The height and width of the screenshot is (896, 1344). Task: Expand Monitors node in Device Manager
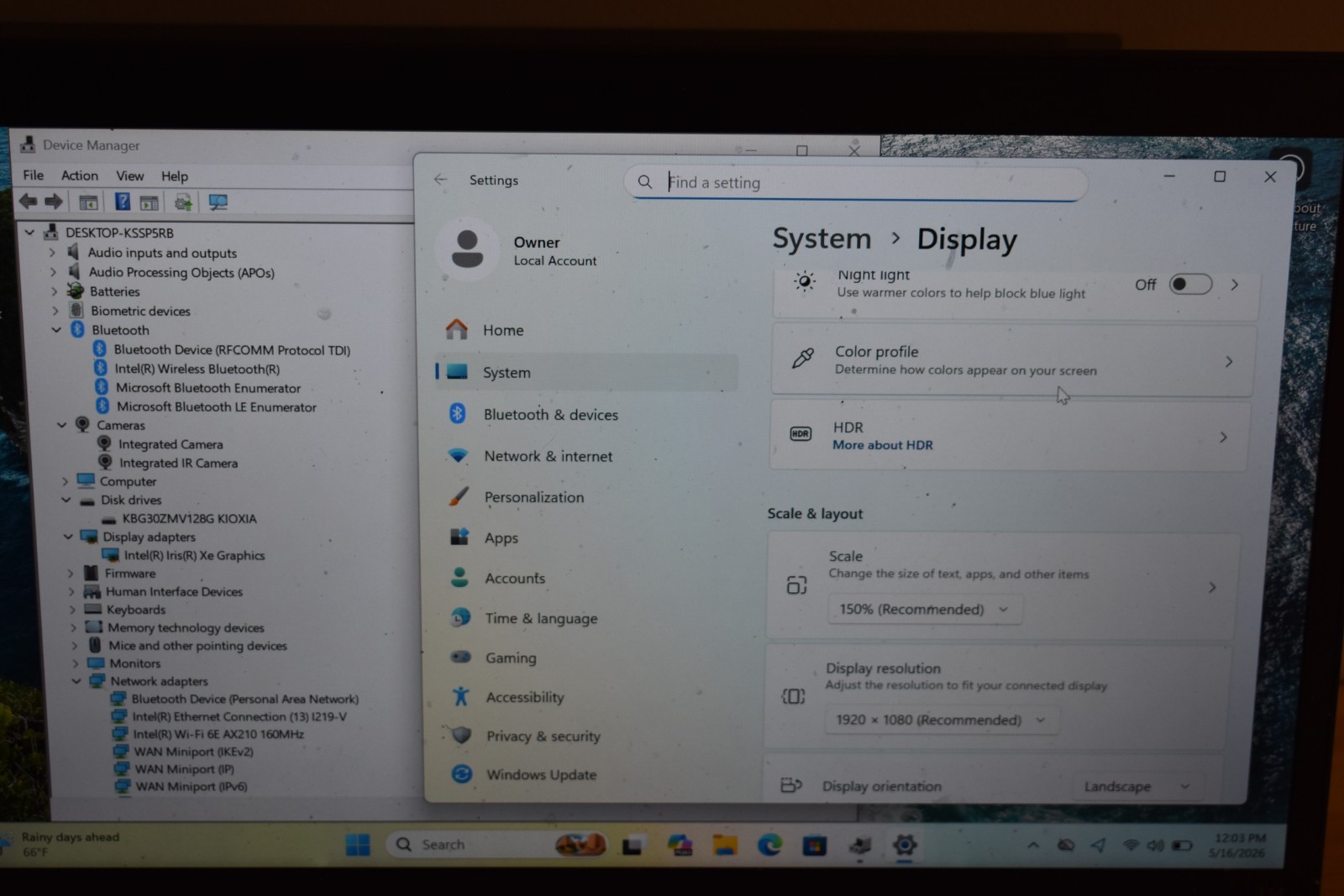coord(75,663)
